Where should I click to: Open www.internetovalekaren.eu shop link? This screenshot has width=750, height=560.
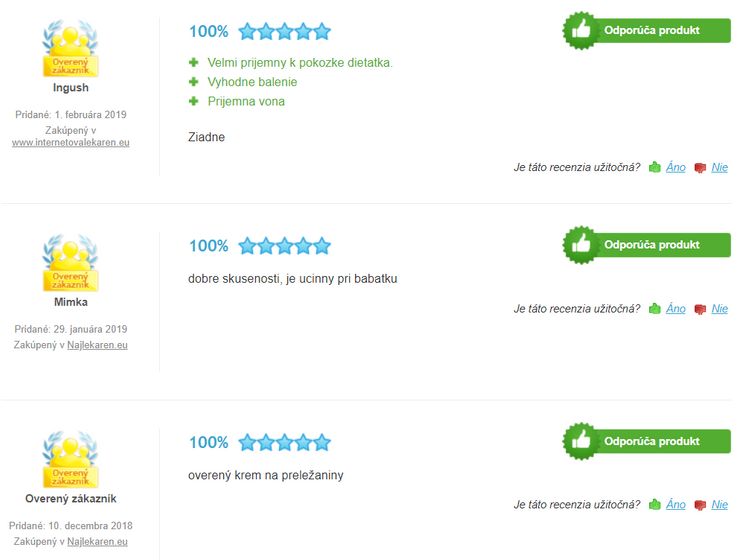[71, 143]
